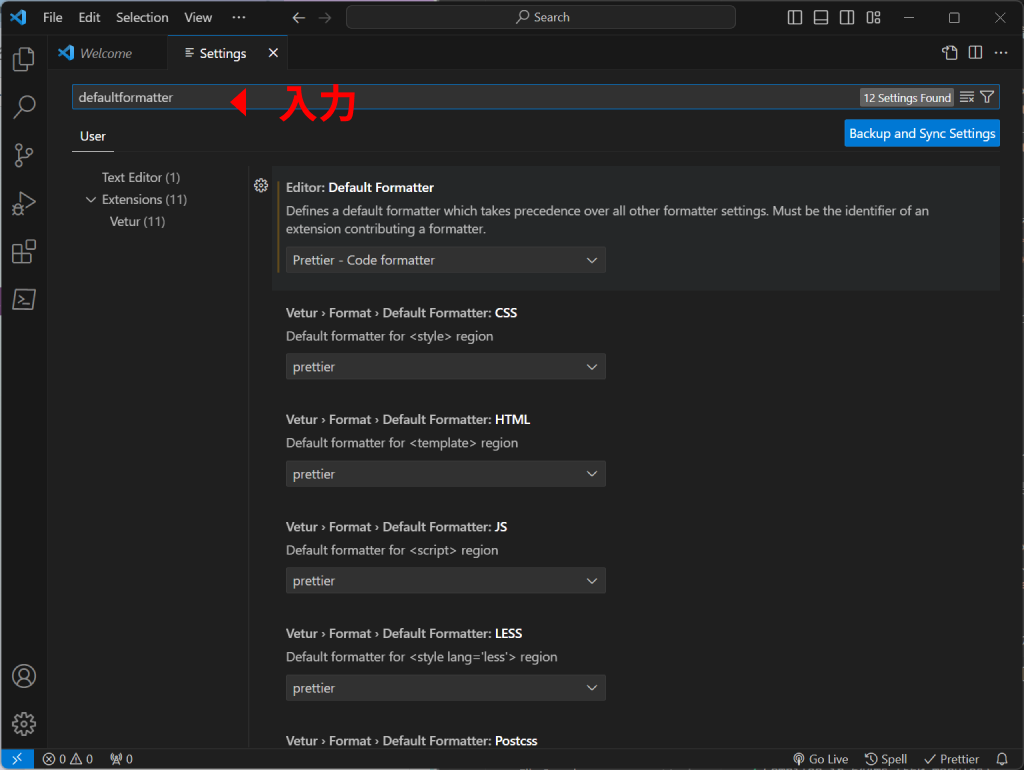Open Settings (JSON) file icon
The width and height of the screenshot is (1024, 770).
950,53
